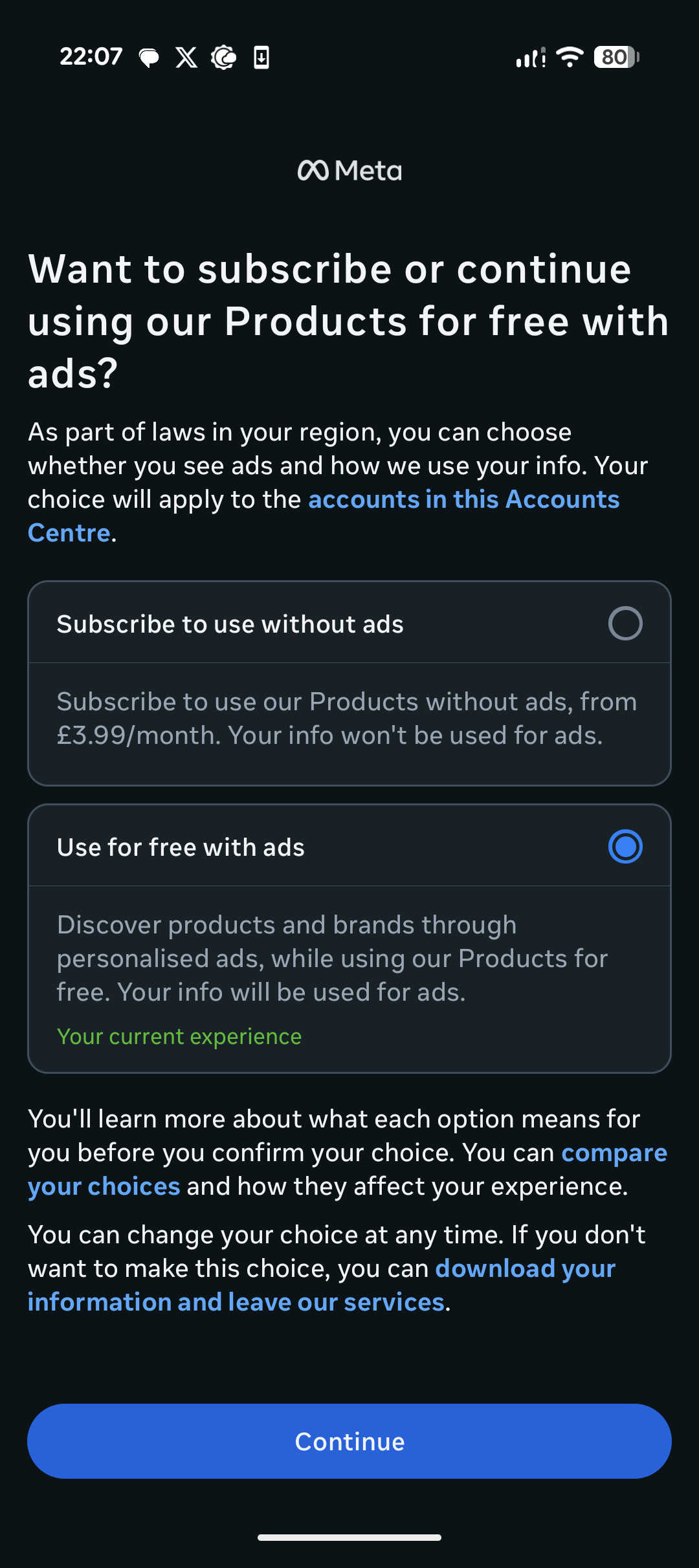Select the Use for free with ads radio
Viewport: 699px width, 1568px height.
tap(625, 847)
